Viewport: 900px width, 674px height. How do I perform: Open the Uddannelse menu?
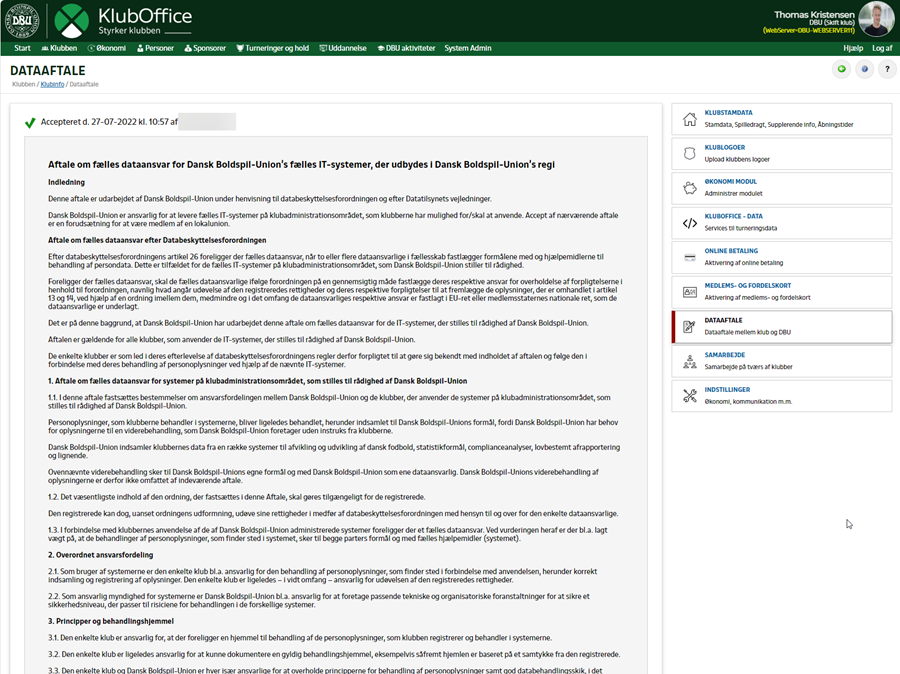click(x=343, y=48)
